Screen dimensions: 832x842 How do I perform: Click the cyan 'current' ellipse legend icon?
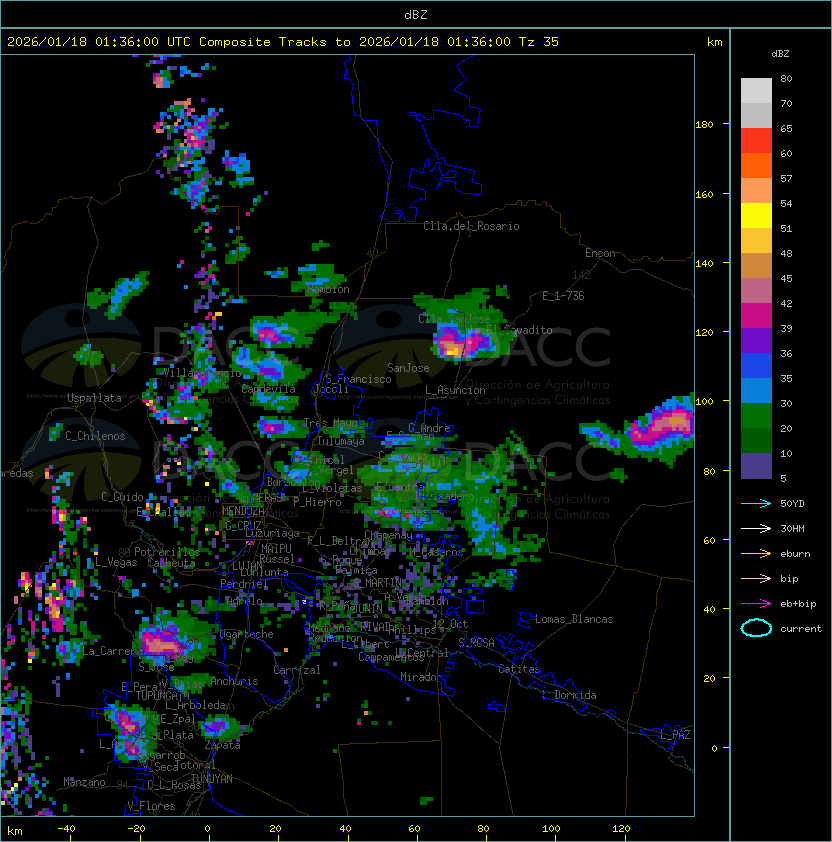click(x=756, y=628)
